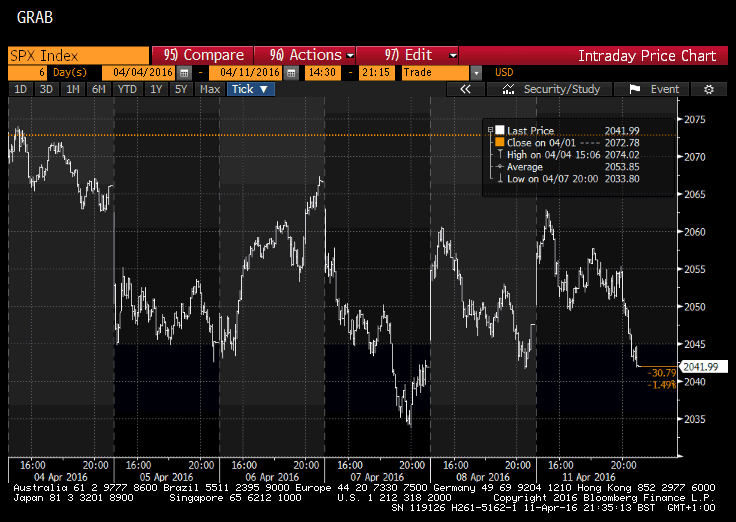Click the Close on 04/01 value 2072.78
Screen dimensions: 736x522
point(622,143)
